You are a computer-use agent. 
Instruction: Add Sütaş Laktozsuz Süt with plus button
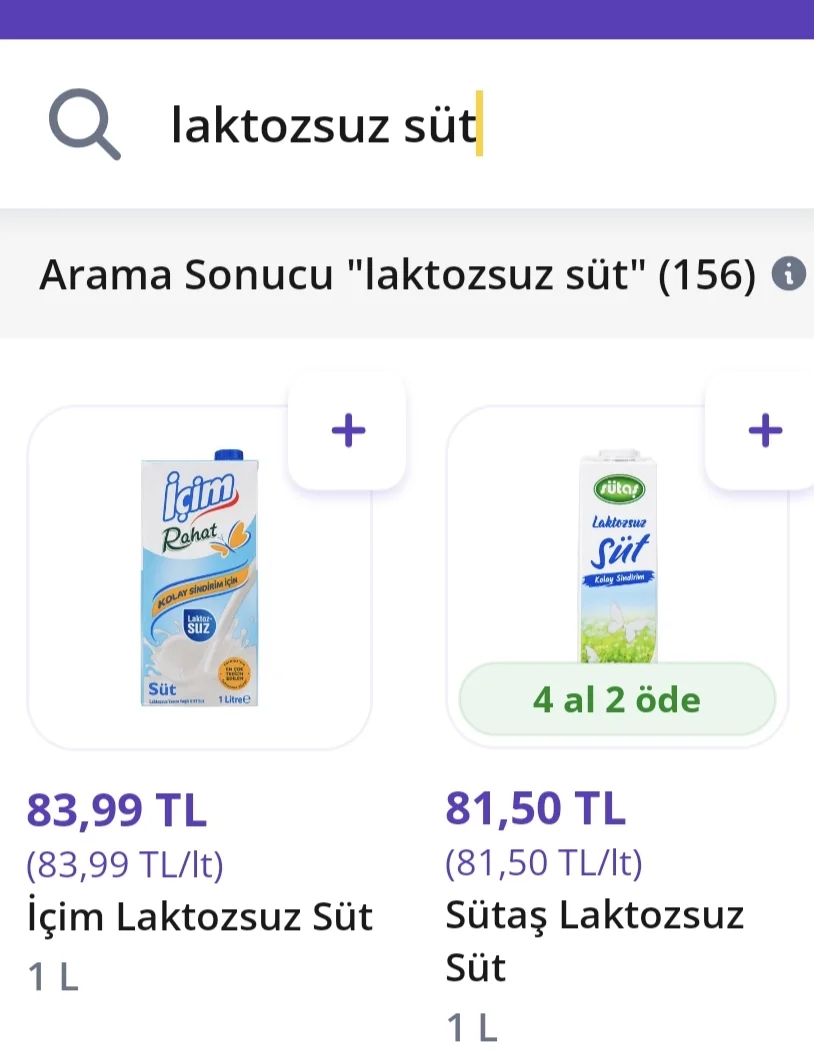coord(765,431)
